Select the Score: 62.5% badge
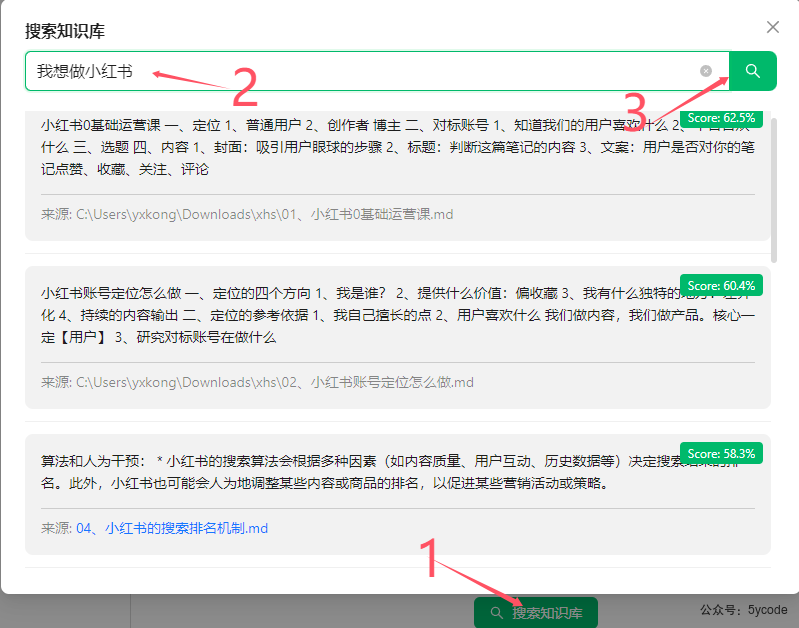Viewport: 799px width, 628px height. (x=721, y=118)
